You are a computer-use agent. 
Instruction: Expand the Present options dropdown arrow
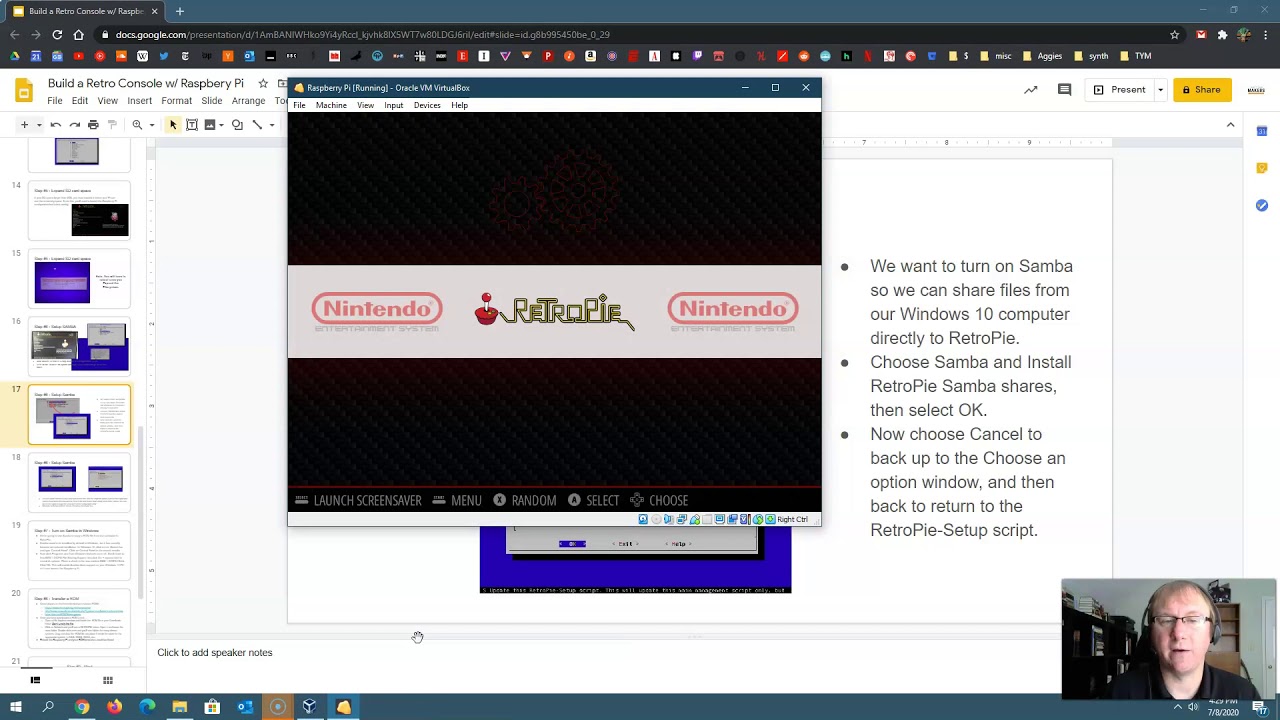click(x=1160, y=90)
